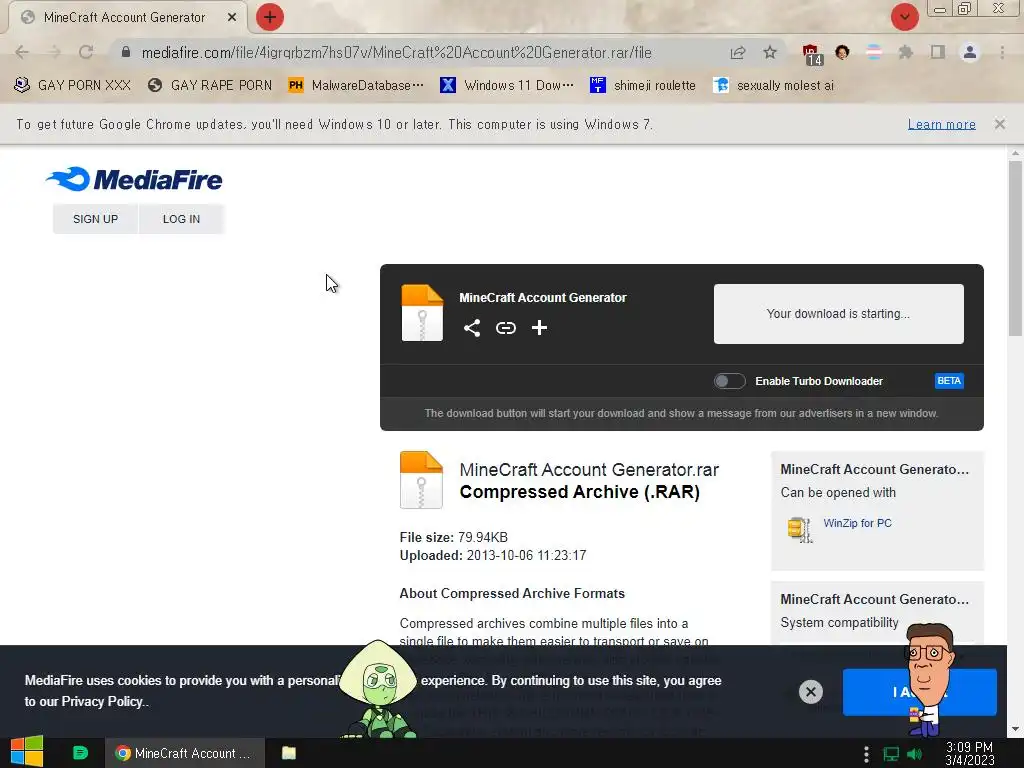Click the Your download is starting button
The height and width of the screenshot is (768, 1024).
(x=839, y=313)
